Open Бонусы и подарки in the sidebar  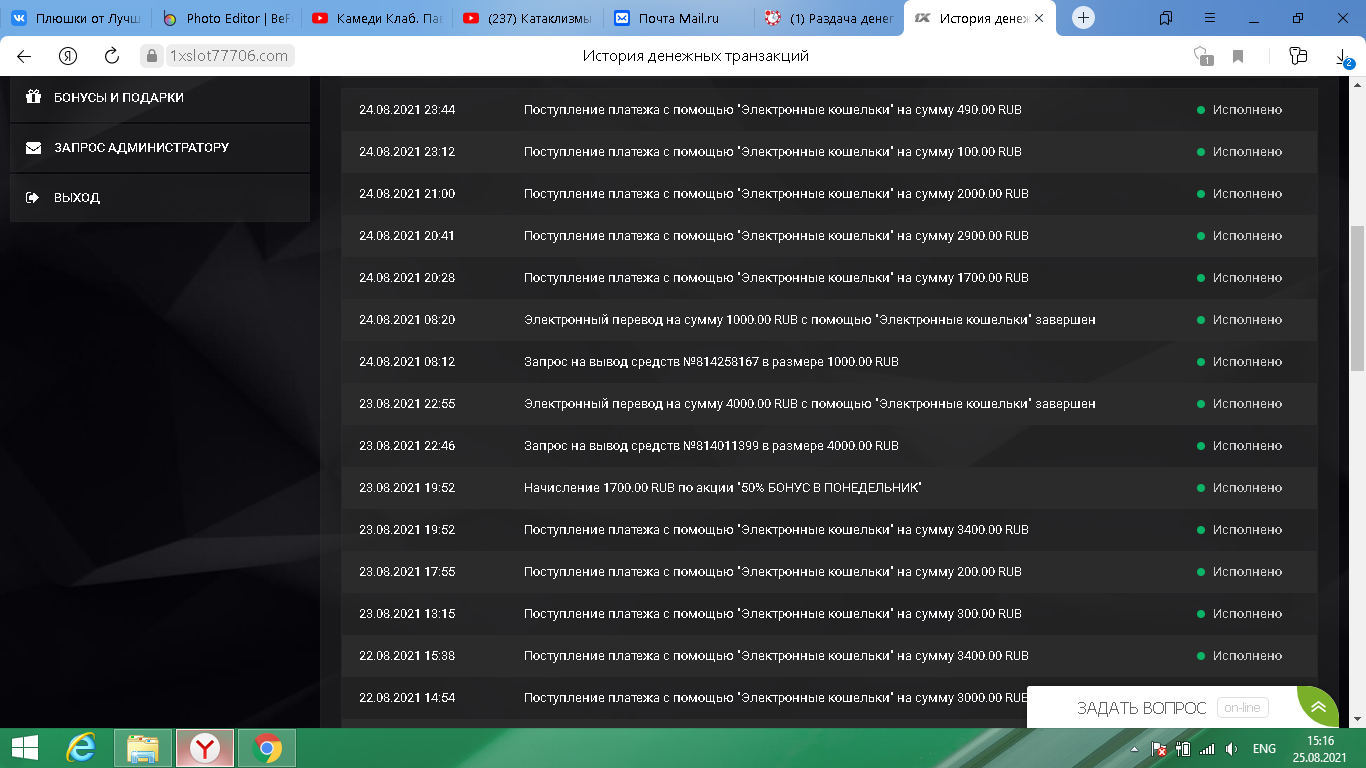pyautogui.click(x=160, y=98)
